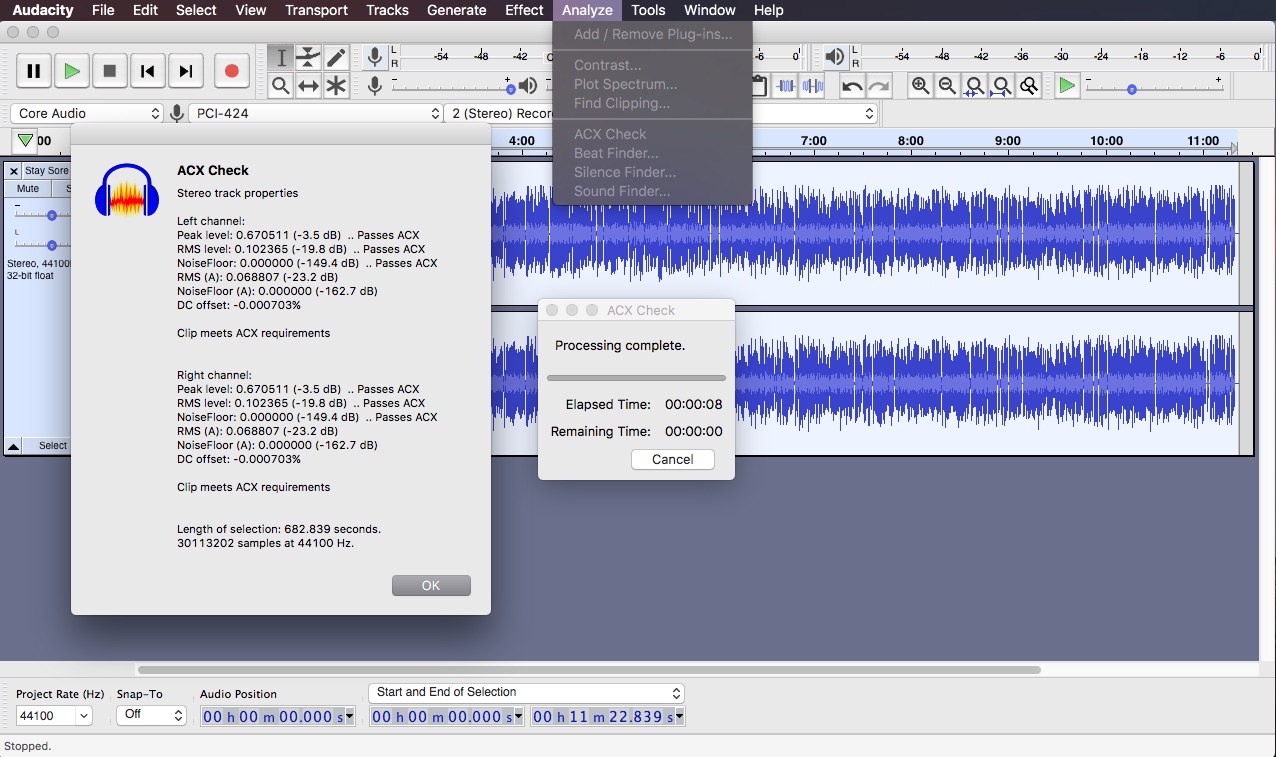Open the Transport menu
Image resolution: width=1276 pixels, height=757 pixels.
(x=316, y=10)
